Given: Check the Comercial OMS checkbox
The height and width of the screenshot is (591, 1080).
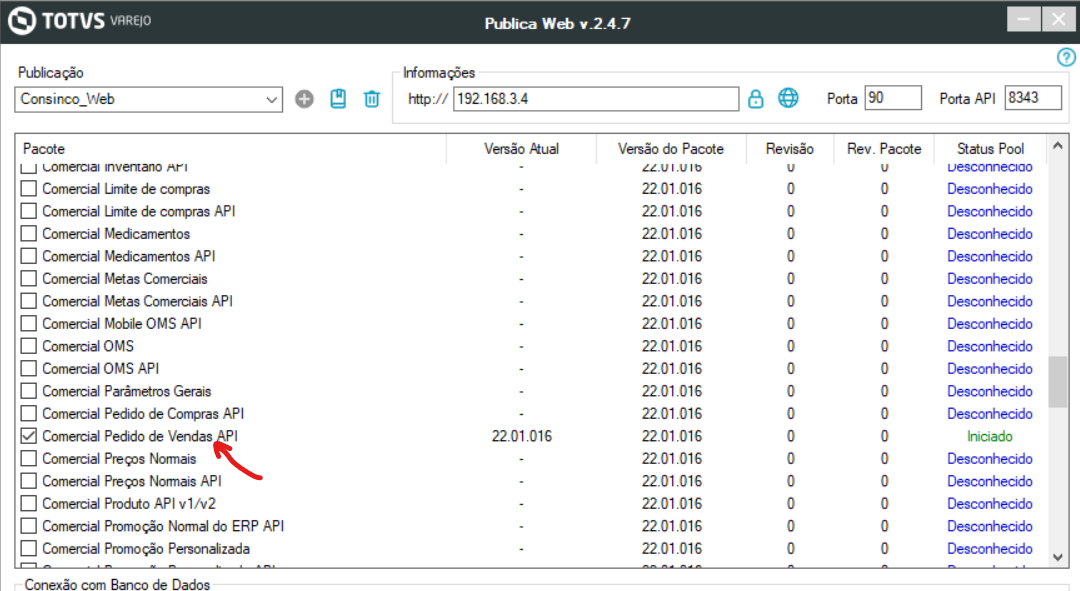Looking at the screenshot, I should (28, 346).
